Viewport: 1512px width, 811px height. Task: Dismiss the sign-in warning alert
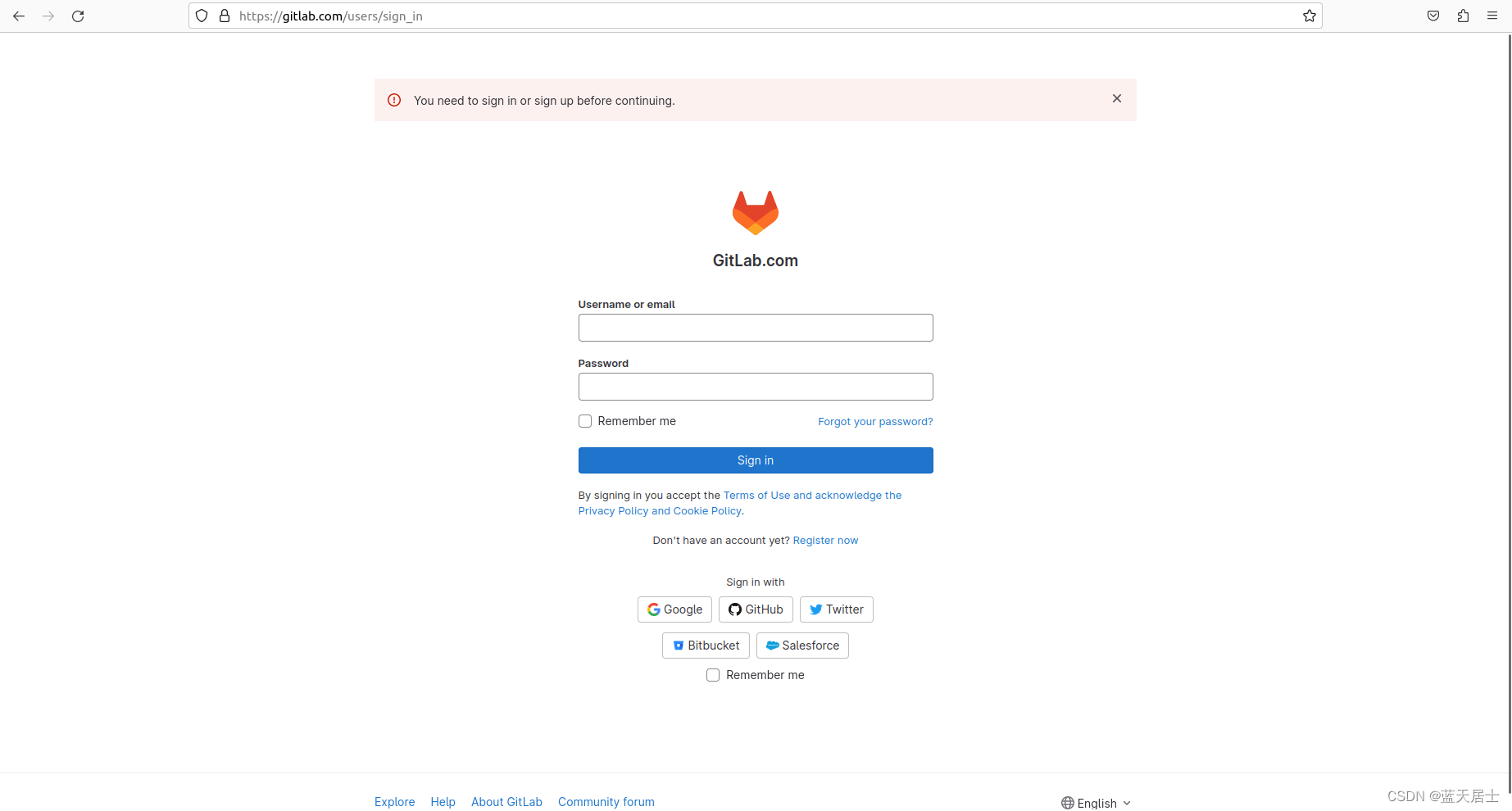click(1117, 98)
